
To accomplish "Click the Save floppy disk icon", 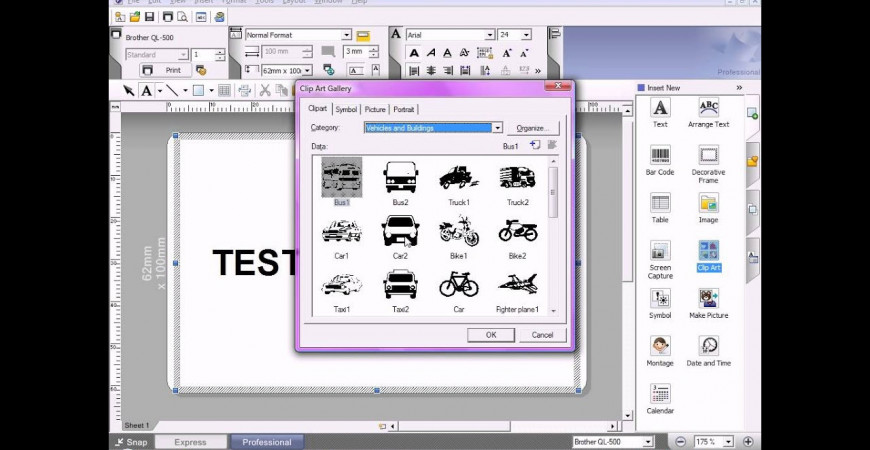I will pos(149,17).
